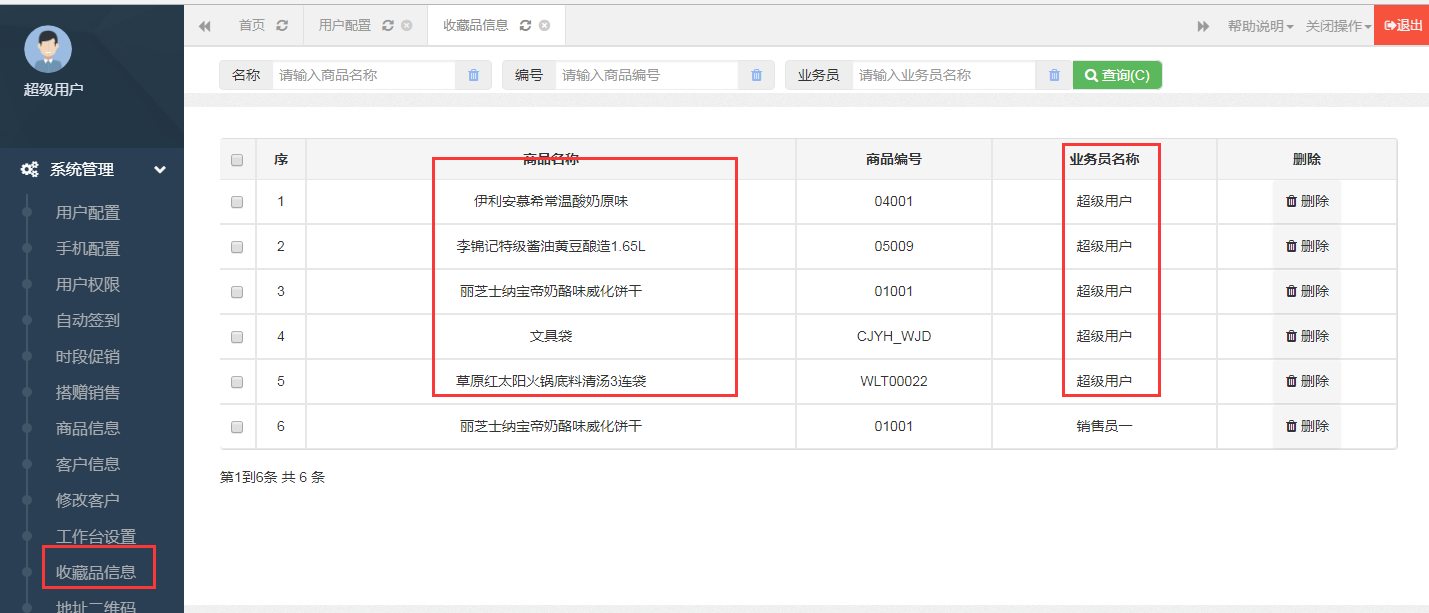The height and width of the screenshot is (613, 1429).
Task: Collapse the 系统管理 menu chevron
Action: point(160,170)
